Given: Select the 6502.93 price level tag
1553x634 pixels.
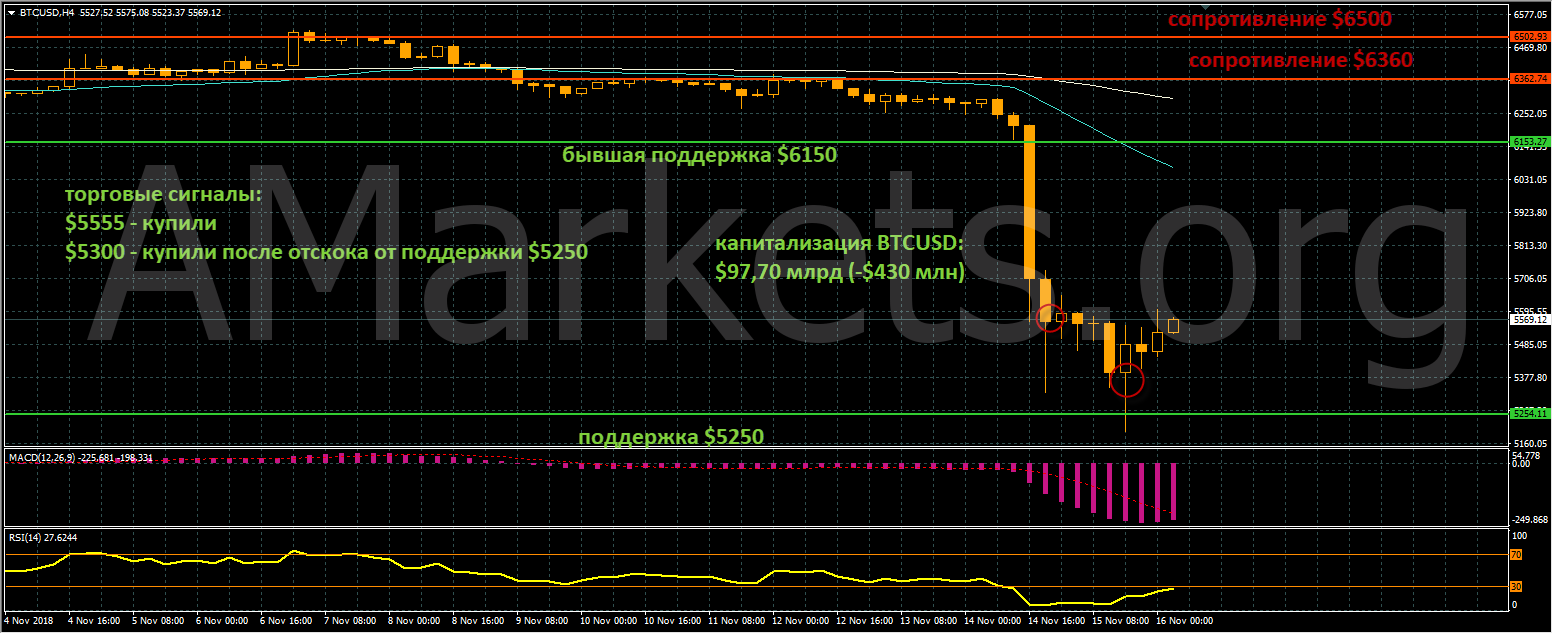Looking at the screenshot, I should (1530, 37).
